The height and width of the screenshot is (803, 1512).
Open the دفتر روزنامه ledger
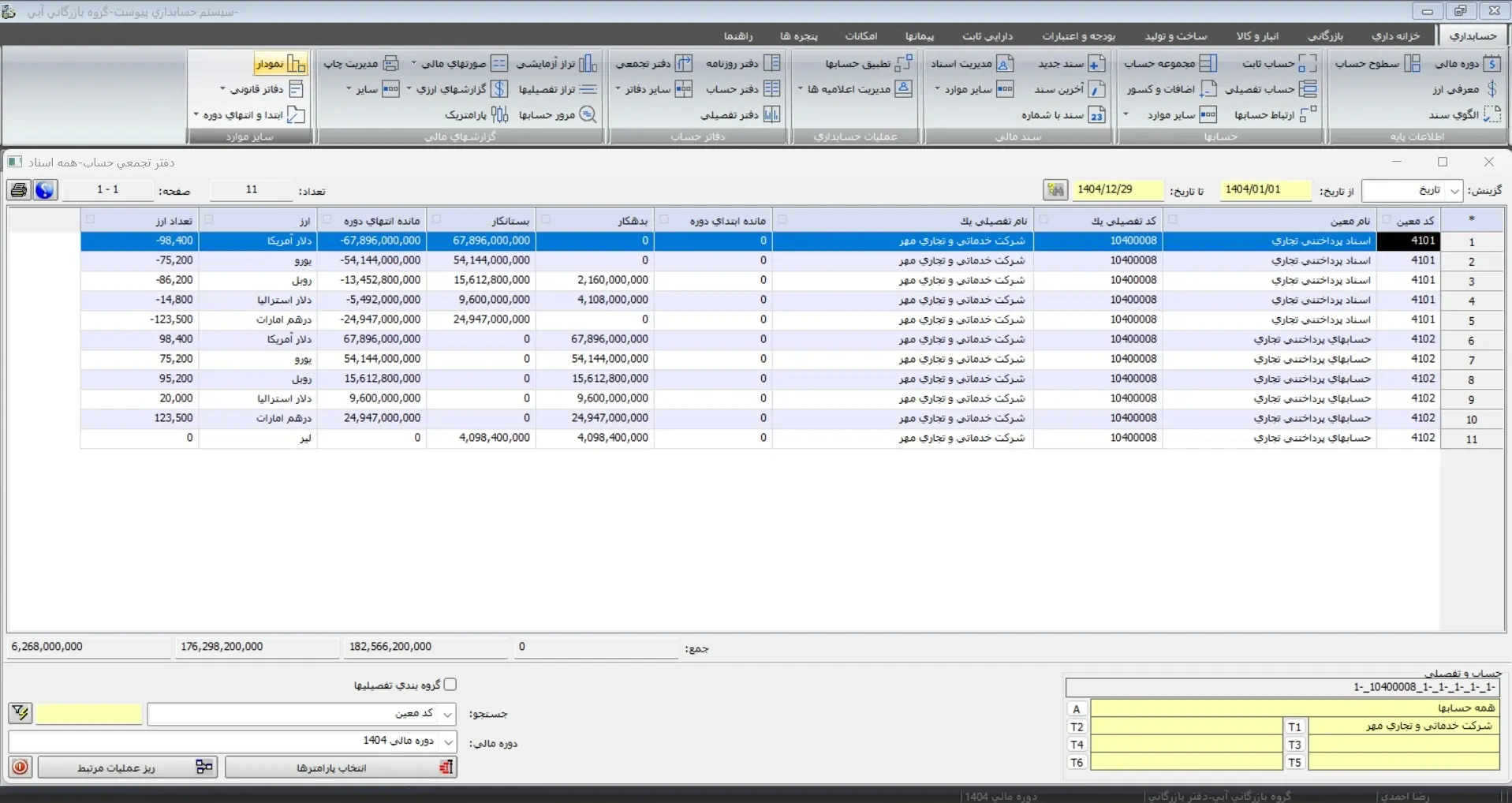point(742,64)
